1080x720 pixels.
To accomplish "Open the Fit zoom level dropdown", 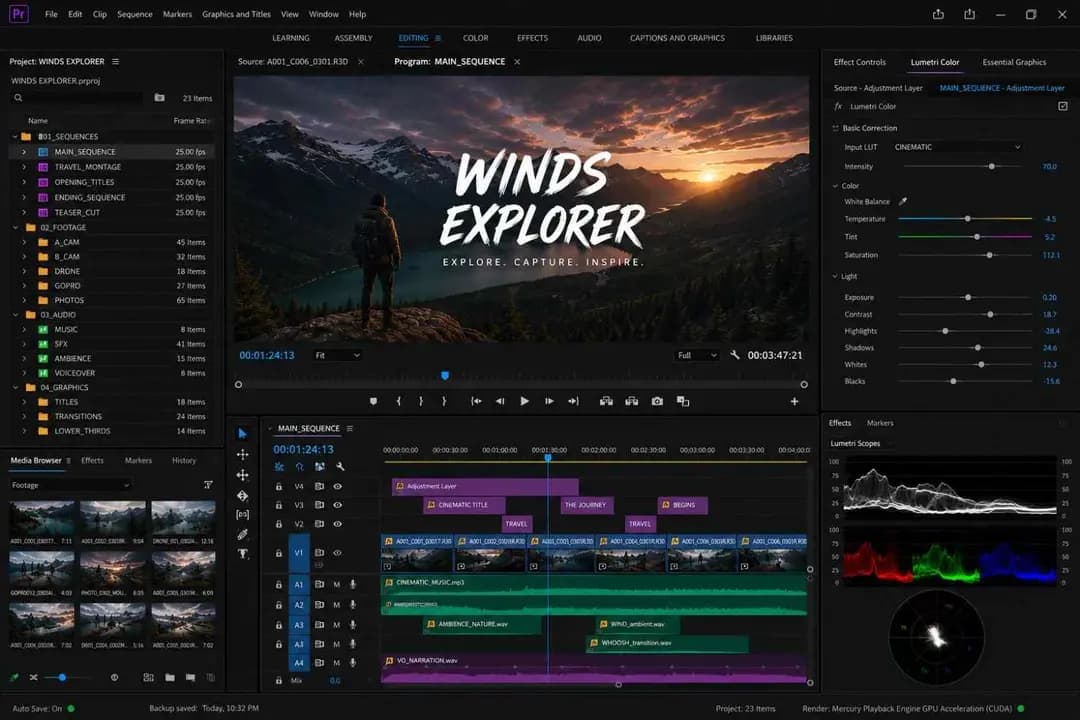I will point(338,355).
